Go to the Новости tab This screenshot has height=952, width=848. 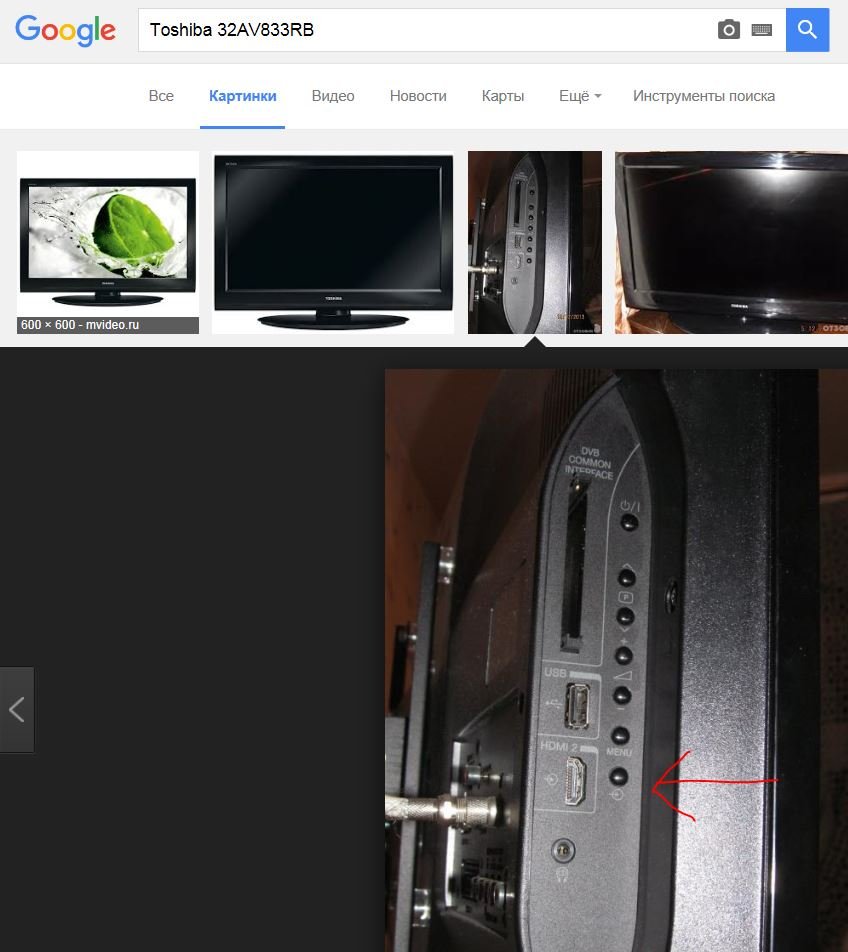pos(418,96)
